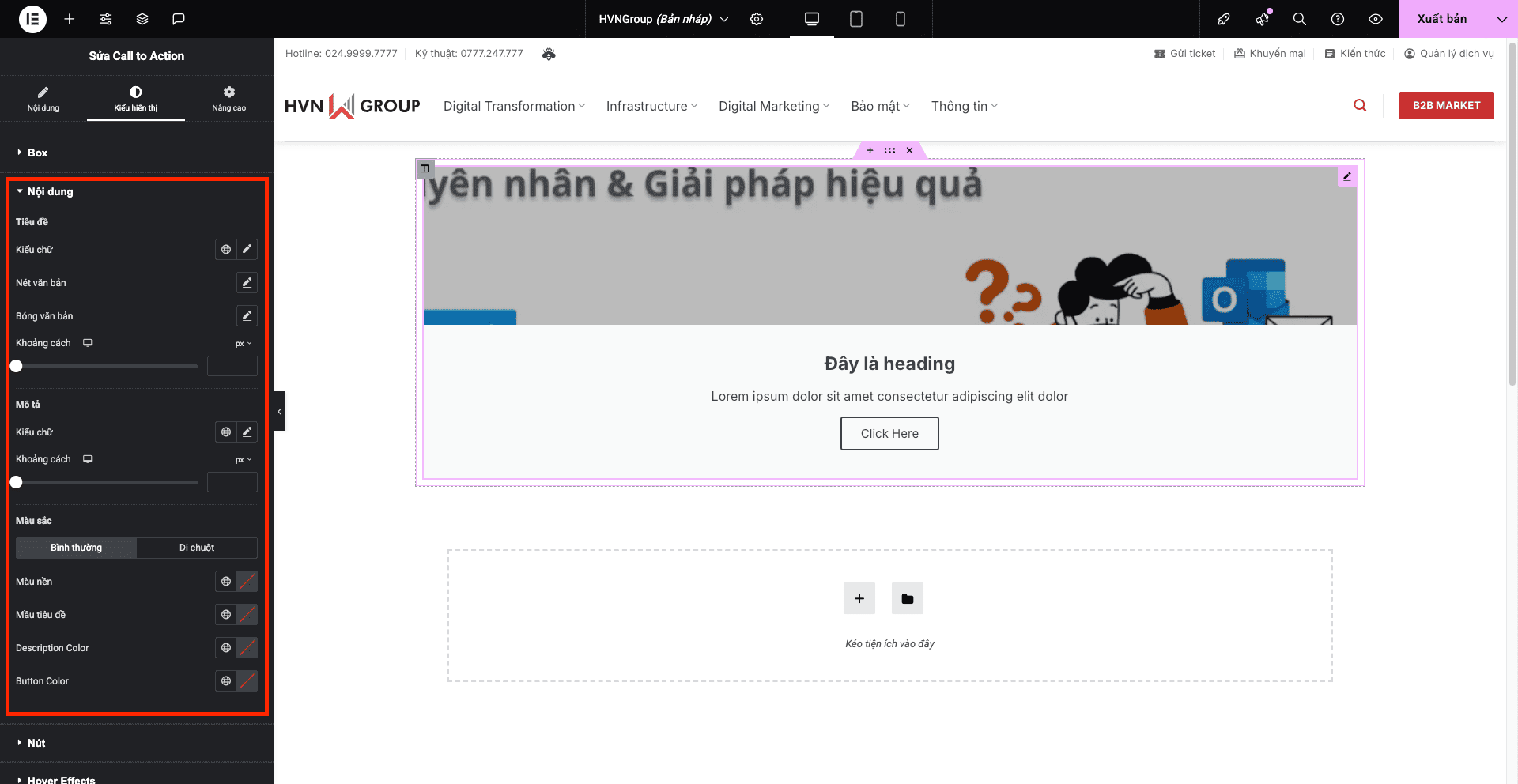Expand the Box section
This screenshot has width=1518, height=784.
pyautogui.click(x=36, y=153)
